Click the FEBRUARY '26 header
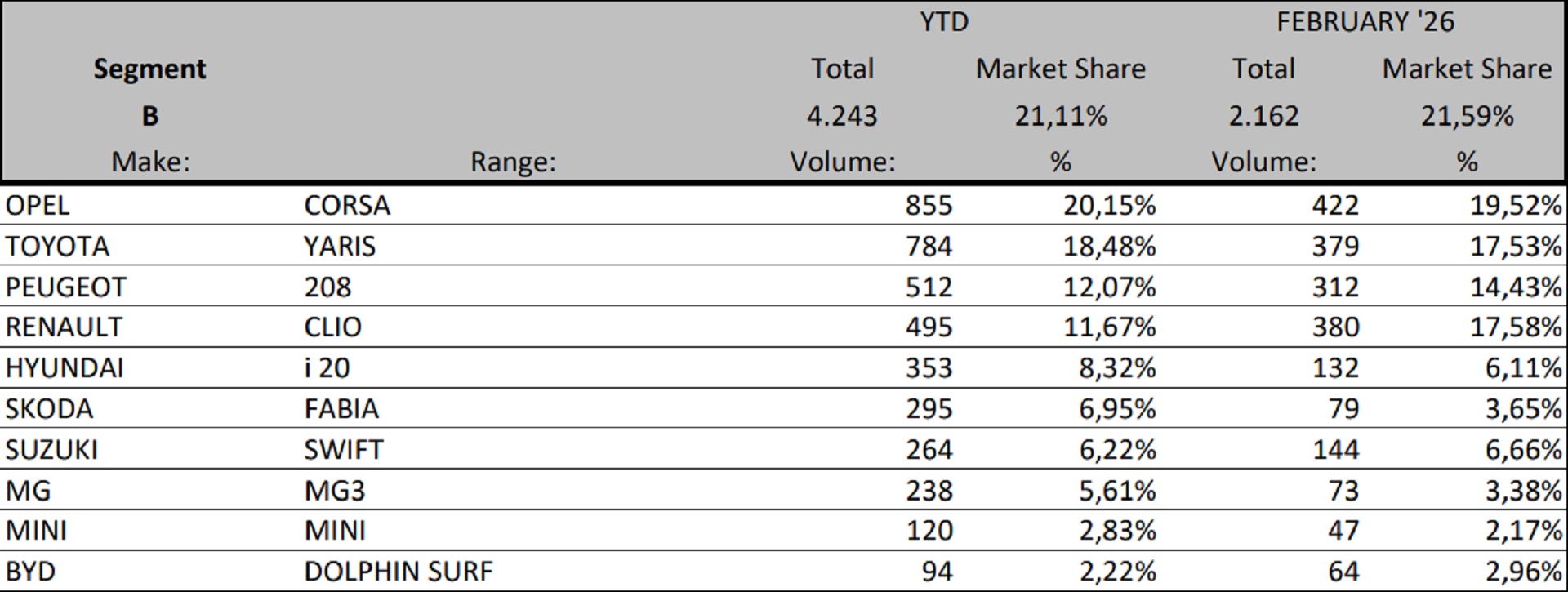This screenshot has height=592, width=1568. (x=1365, y=21)
